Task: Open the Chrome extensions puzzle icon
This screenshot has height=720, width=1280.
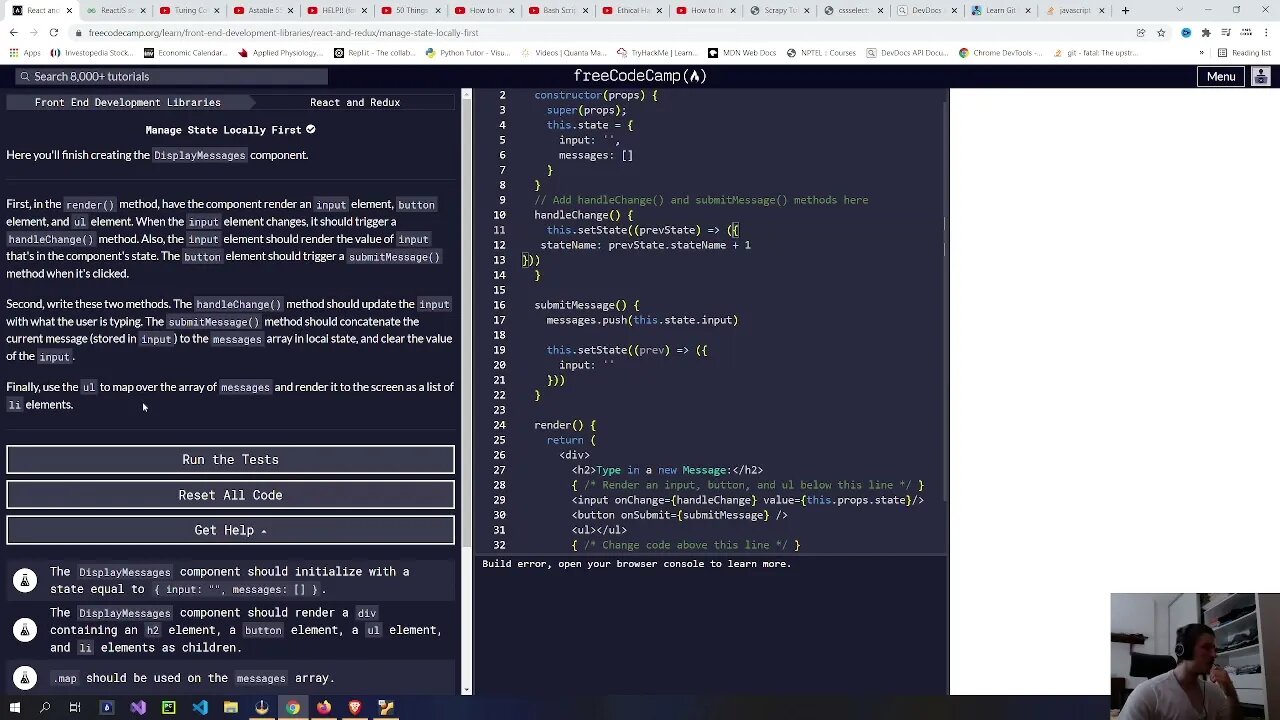Action: pyautogui.click(x=1208, y=32)
